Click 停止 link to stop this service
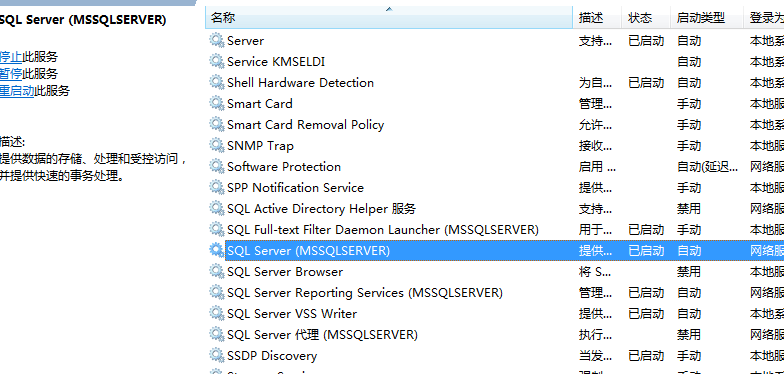 pos(10,56)
